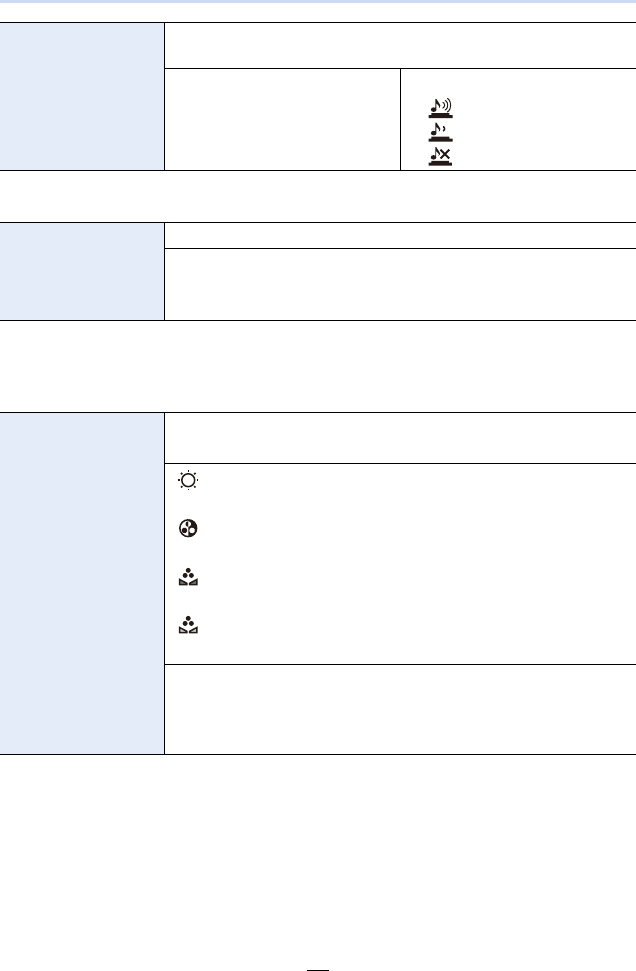The width and height of the screenshot is (636, 971).
Task: Click the blue header cell of the first table
Action: coord(82,96)
